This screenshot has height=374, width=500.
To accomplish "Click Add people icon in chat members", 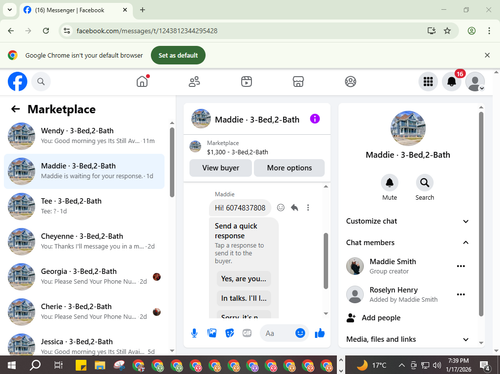I will pyautogui.click(x=351, y=318).
